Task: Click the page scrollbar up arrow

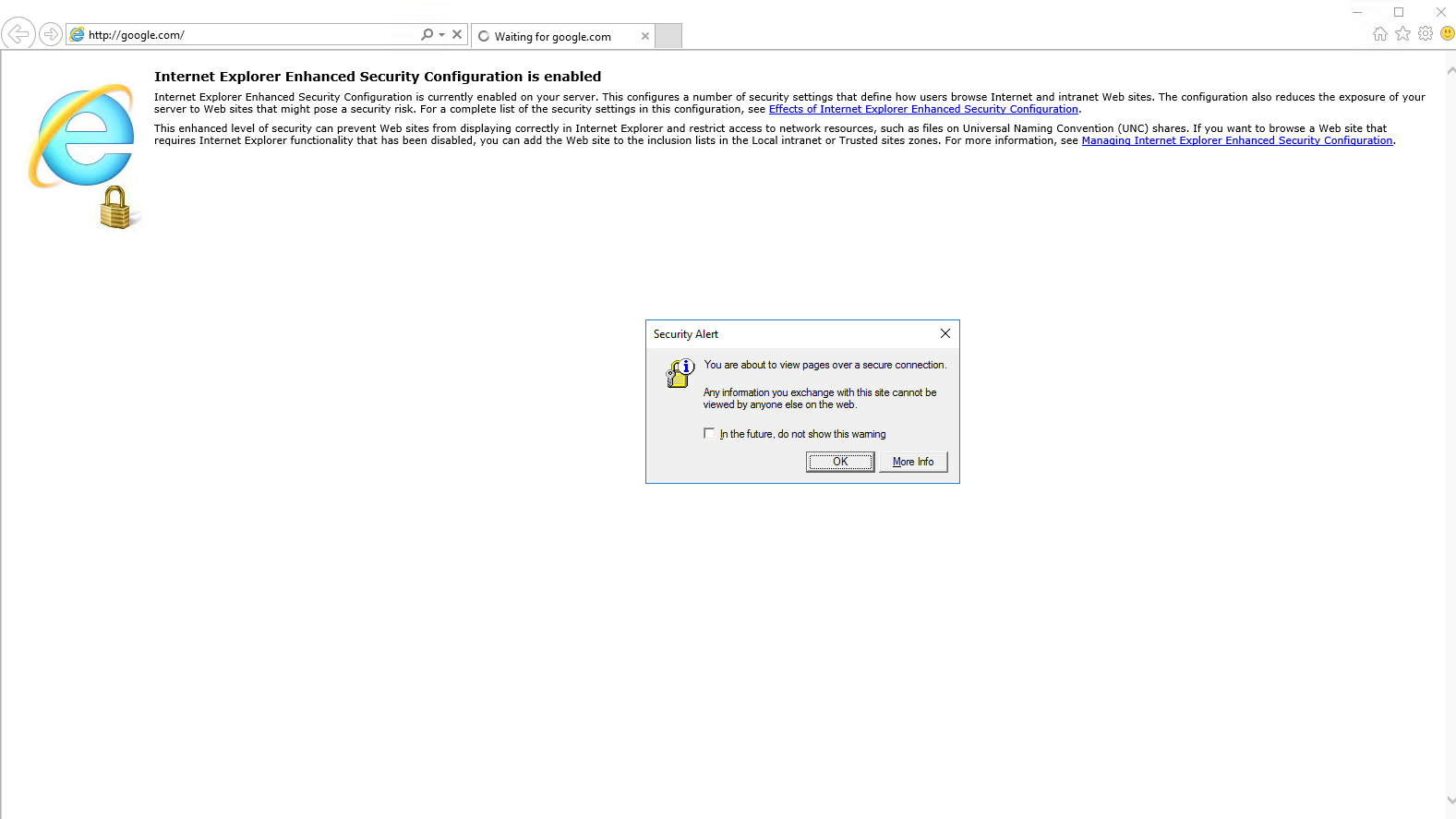Action: [1450, 70]
